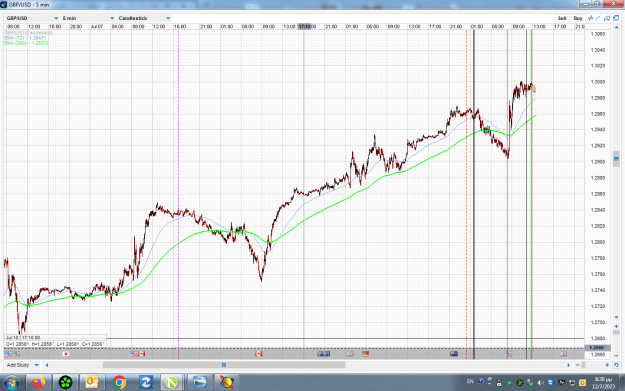
Task: Click the Sell button
Action: point(562,18)
